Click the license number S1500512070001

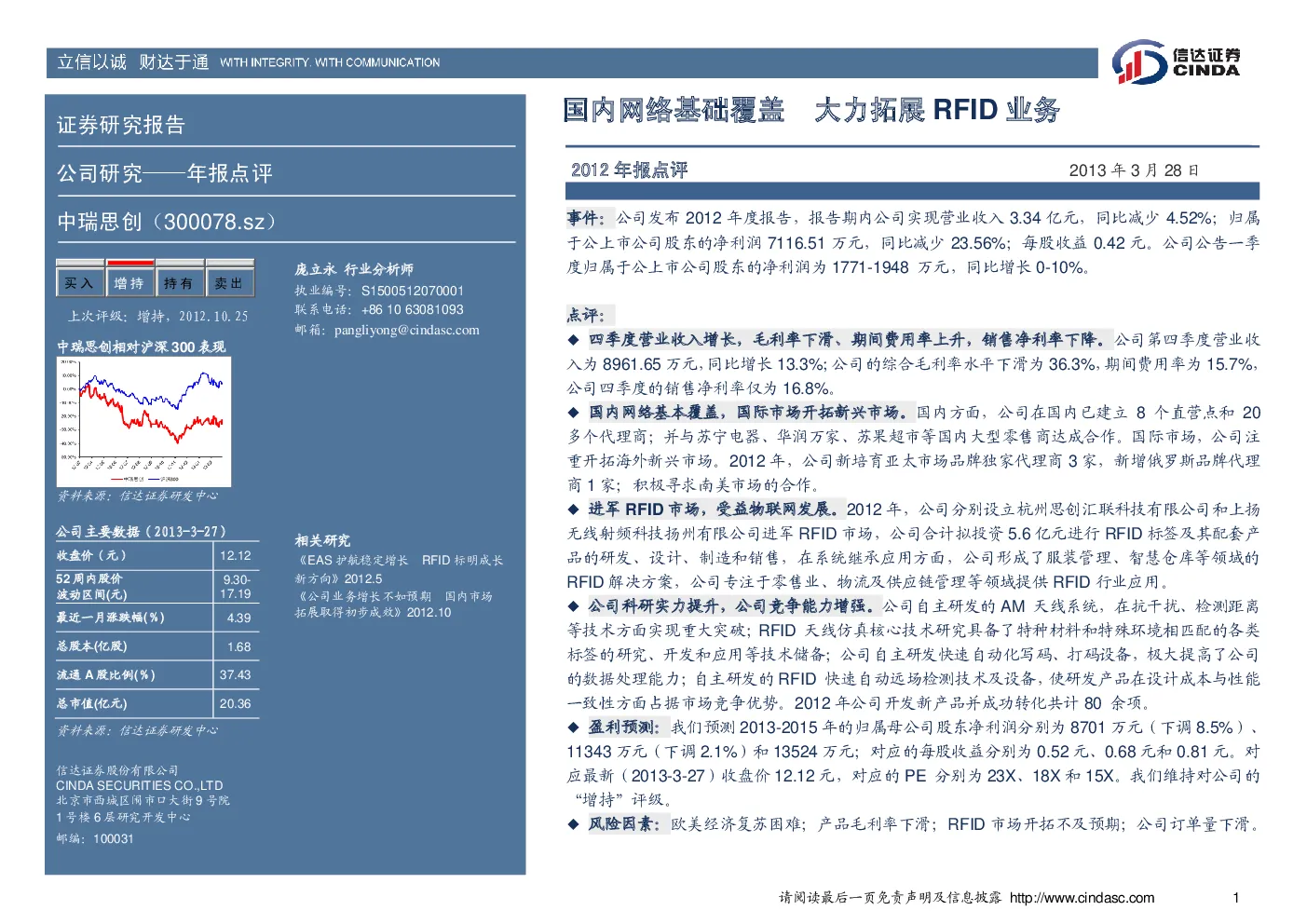(x=412, y=291)
